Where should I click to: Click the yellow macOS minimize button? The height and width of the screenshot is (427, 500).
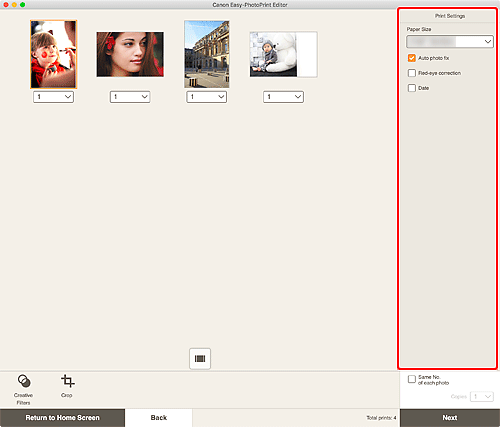coord(14,5)
